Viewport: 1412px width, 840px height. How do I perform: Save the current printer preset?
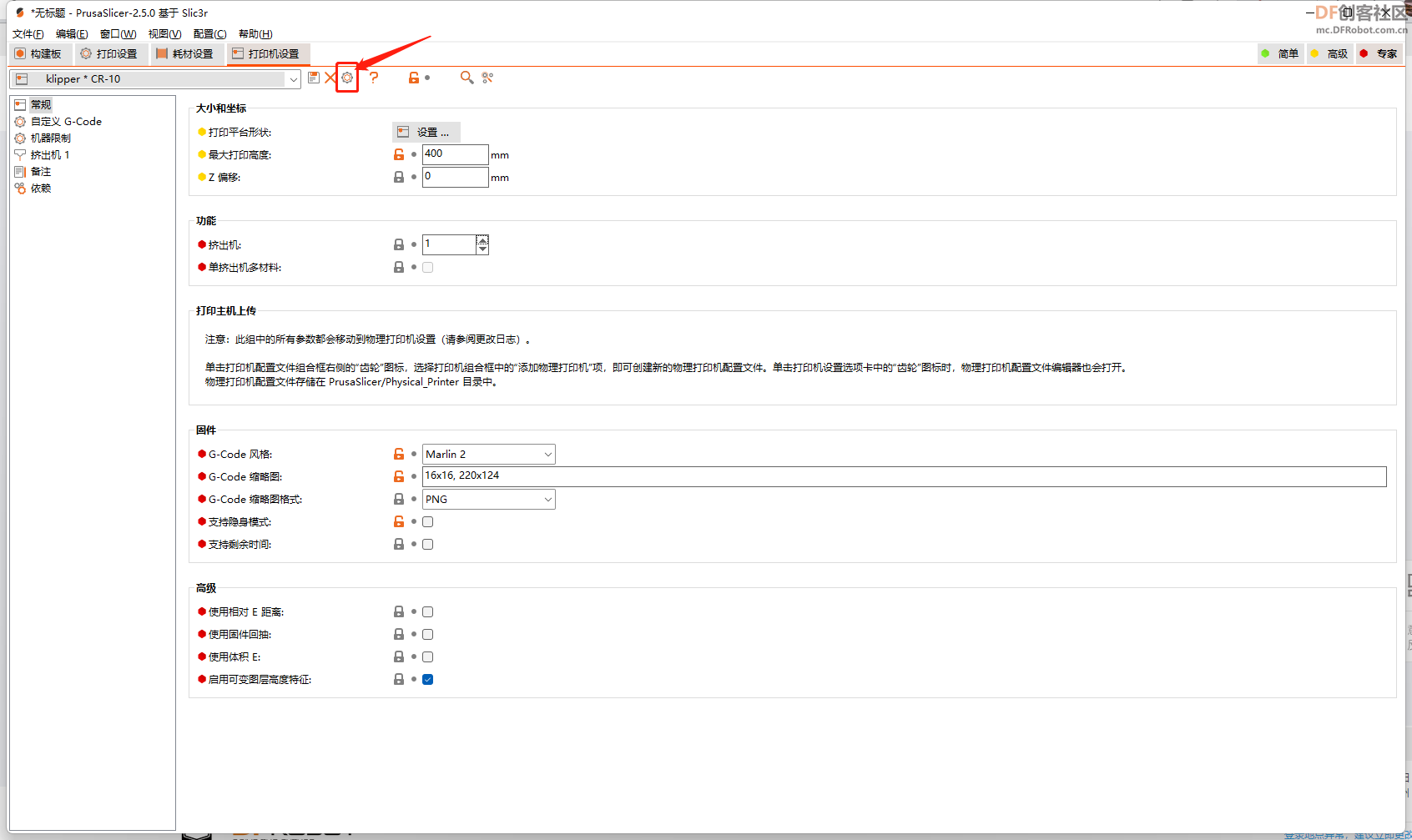click(314, 78)
